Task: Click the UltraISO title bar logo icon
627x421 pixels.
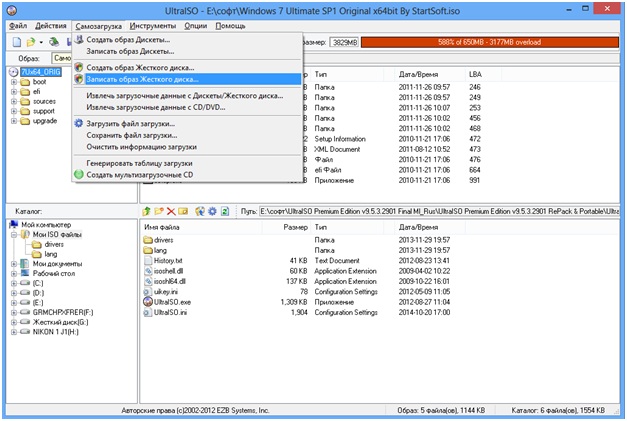Action: pos(12,10)
